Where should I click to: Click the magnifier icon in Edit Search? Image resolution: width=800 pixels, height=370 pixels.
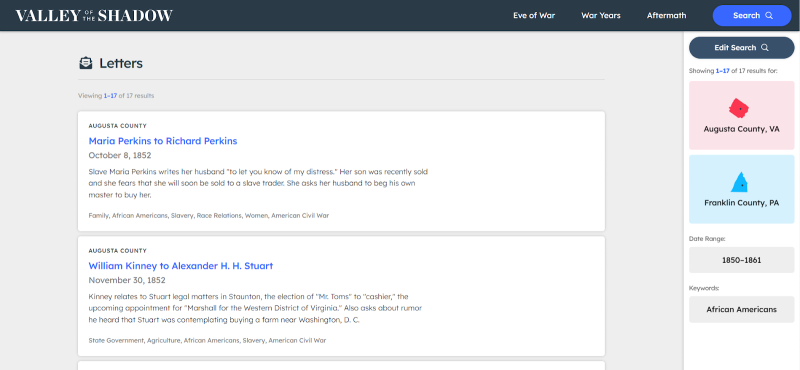tap(765, 47)
